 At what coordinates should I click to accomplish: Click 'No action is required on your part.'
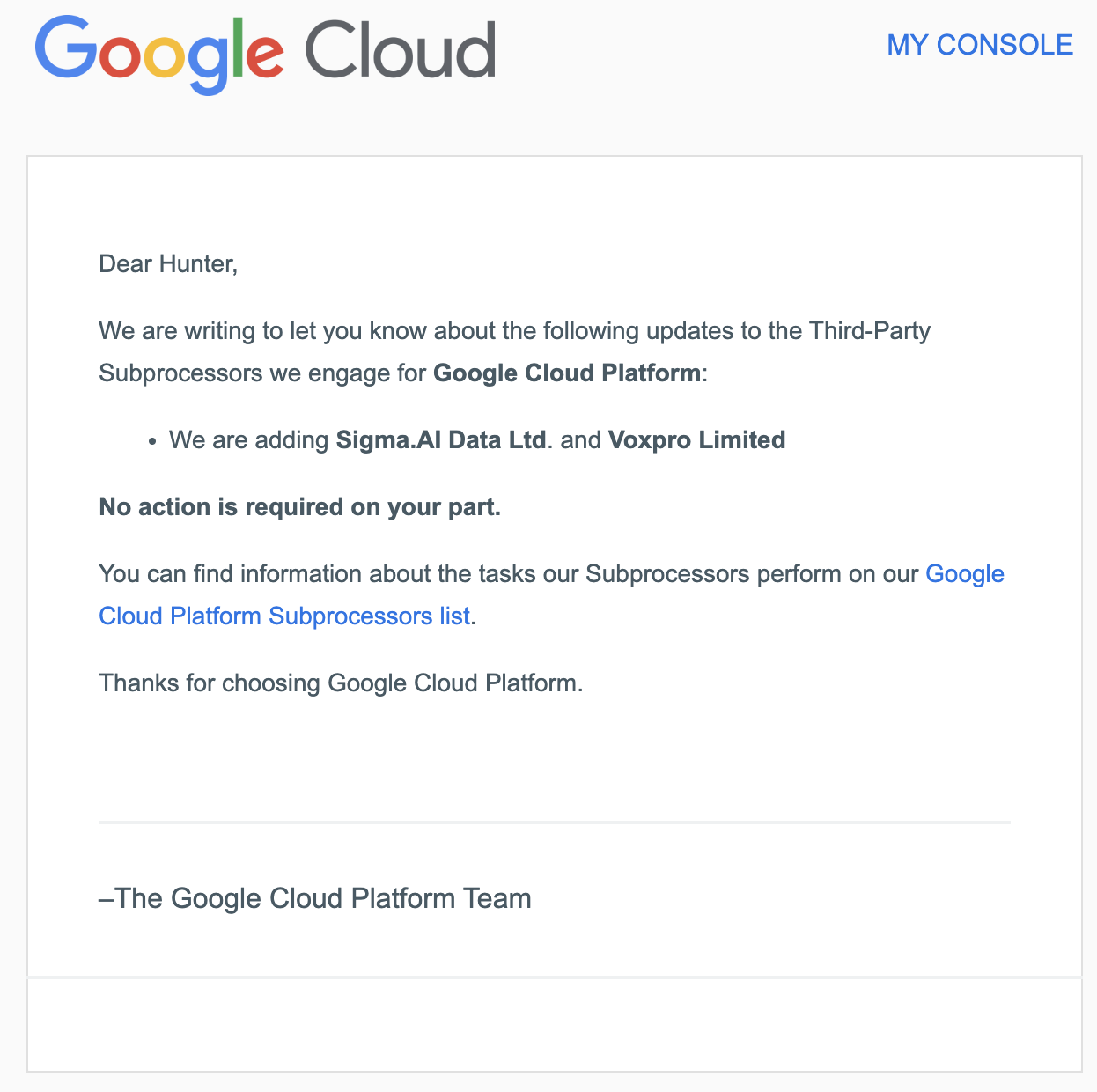300,507
